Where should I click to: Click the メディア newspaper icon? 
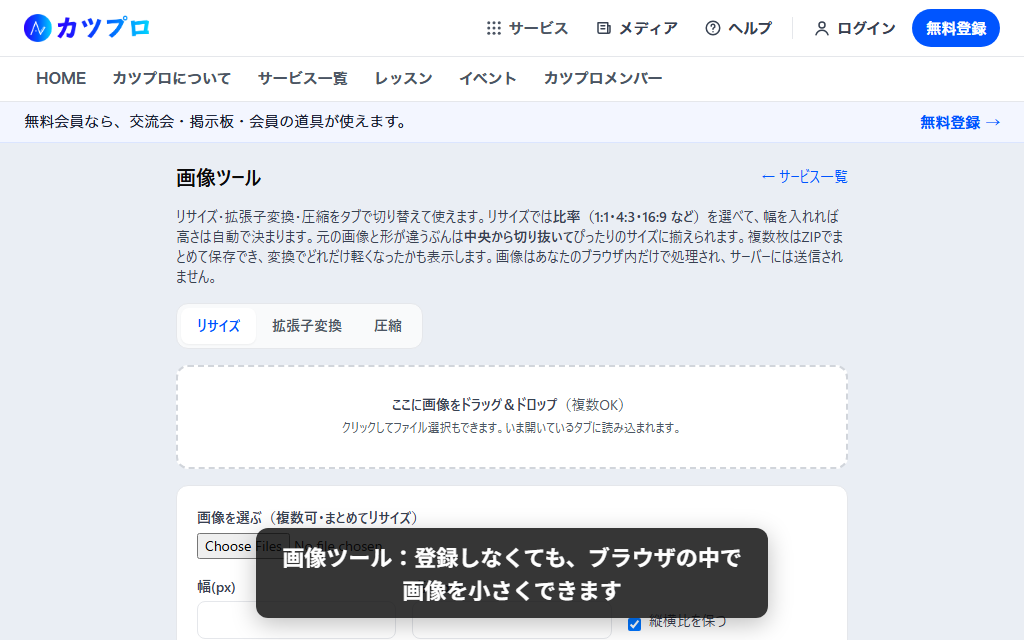pos(603,28)
